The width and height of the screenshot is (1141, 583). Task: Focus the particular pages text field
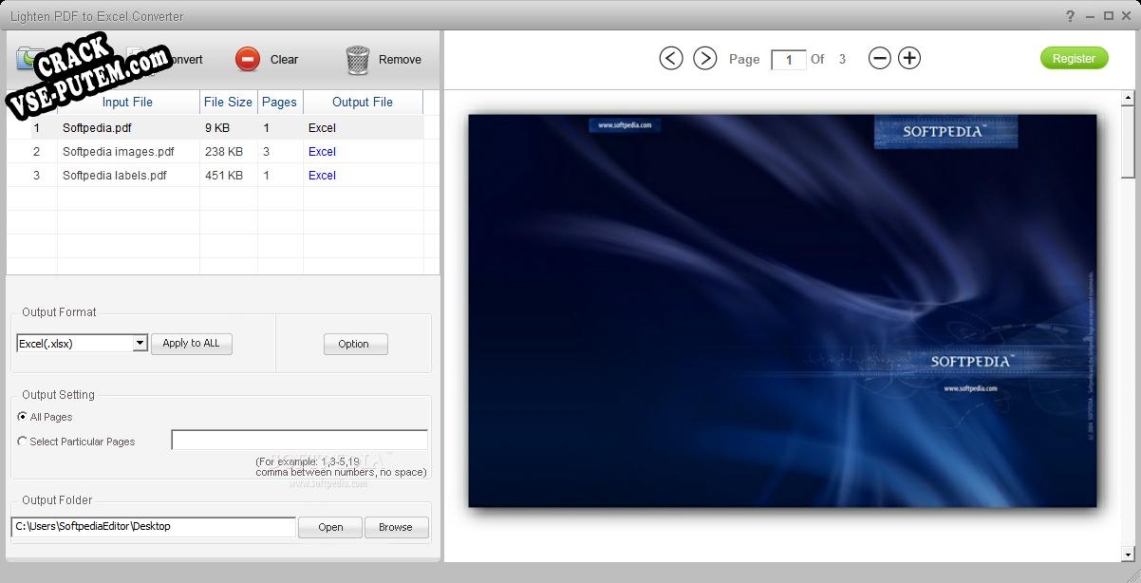(x=299, y=440)
